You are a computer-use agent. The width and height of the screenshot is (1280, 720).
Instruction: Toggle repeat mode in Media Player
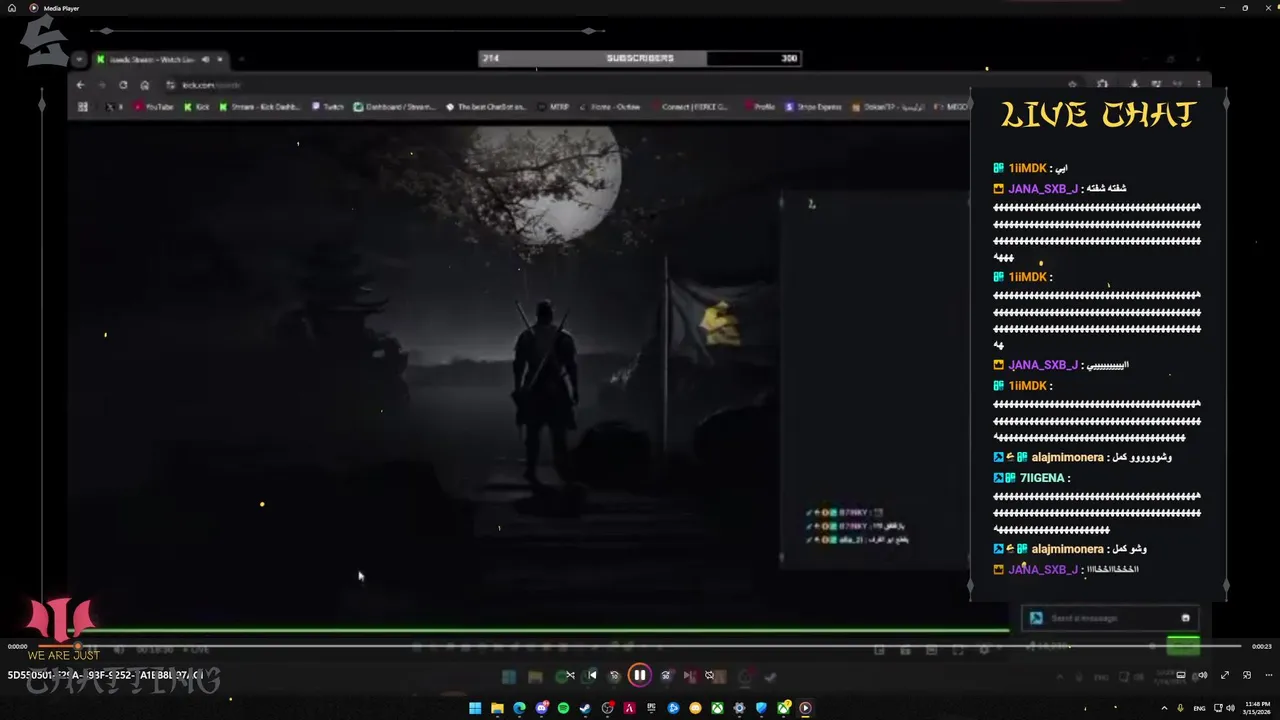point(709,675)
